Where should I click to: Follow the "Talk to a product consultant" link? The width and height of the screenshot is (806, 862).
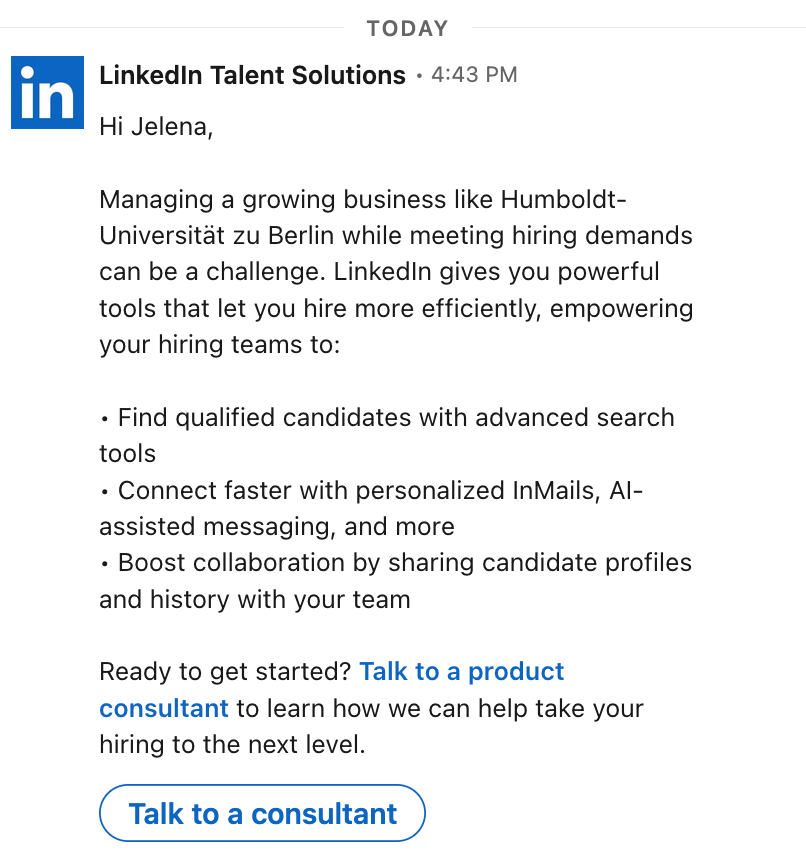[461, 672]
